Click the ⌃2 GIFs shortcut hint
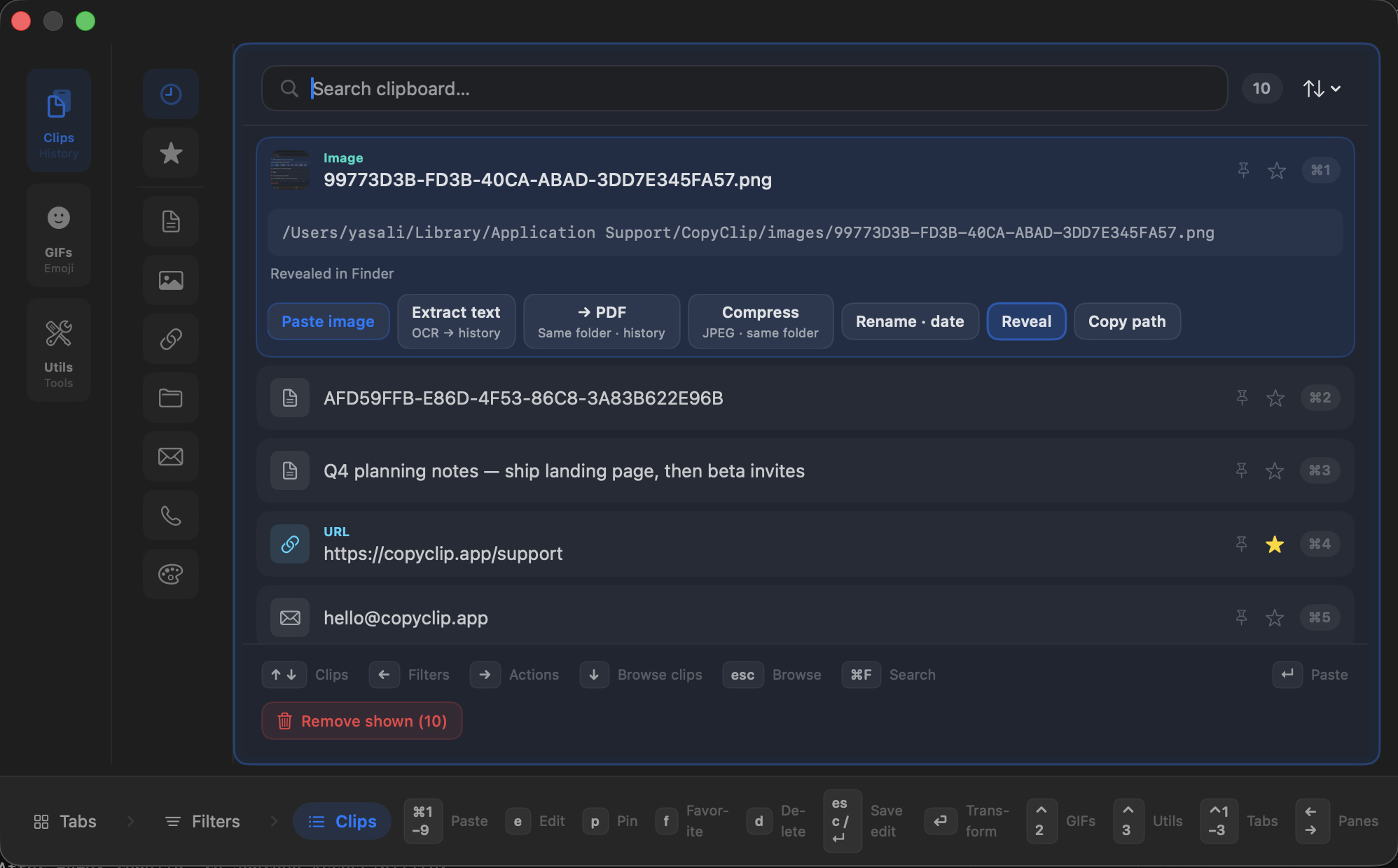 (x=1061, y=821)
